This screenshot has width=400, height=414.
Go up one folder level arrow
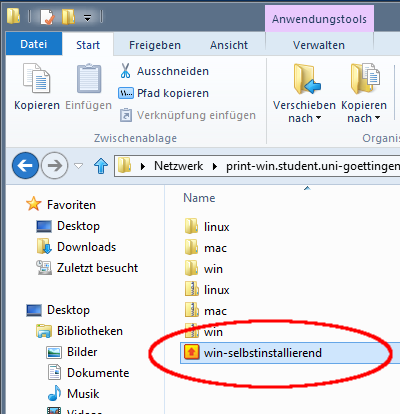click(x=101, y=166)
